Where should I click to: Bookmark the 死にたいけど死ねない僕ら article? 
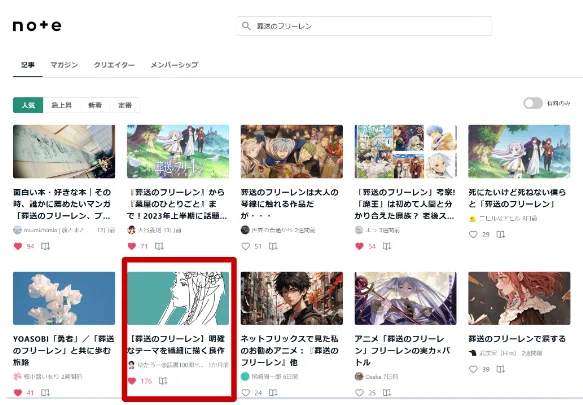pos(501,235)
